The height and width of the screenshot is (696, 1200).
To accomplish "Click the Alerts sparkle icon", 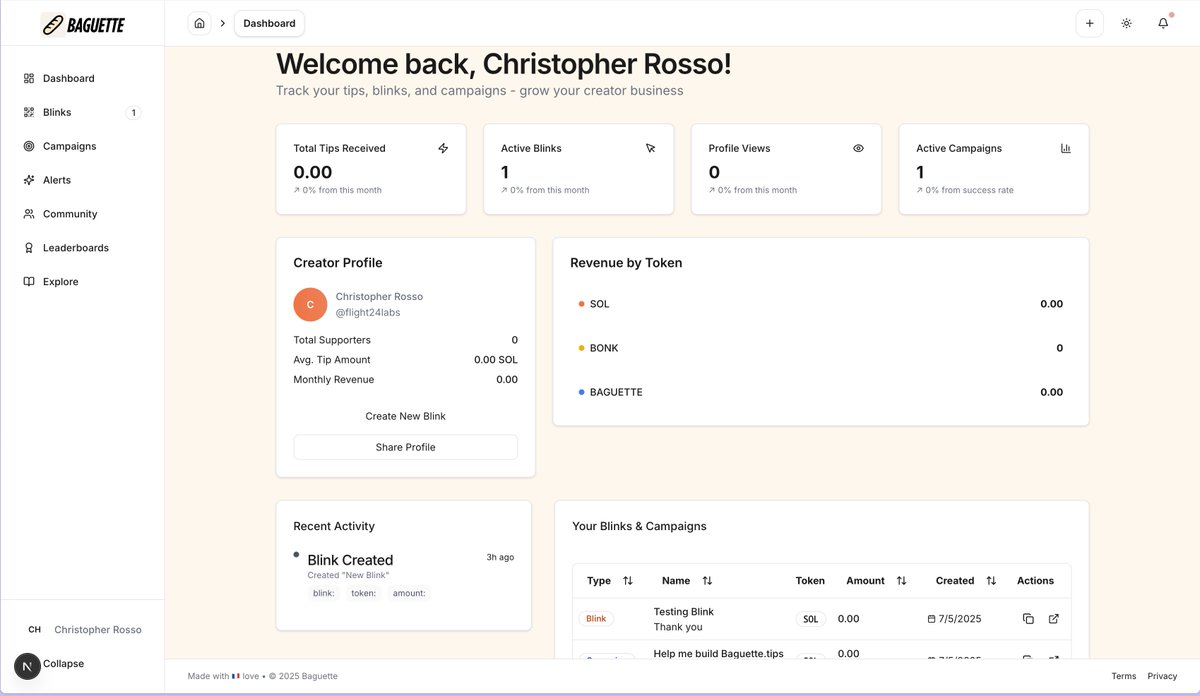I will 29,180.
